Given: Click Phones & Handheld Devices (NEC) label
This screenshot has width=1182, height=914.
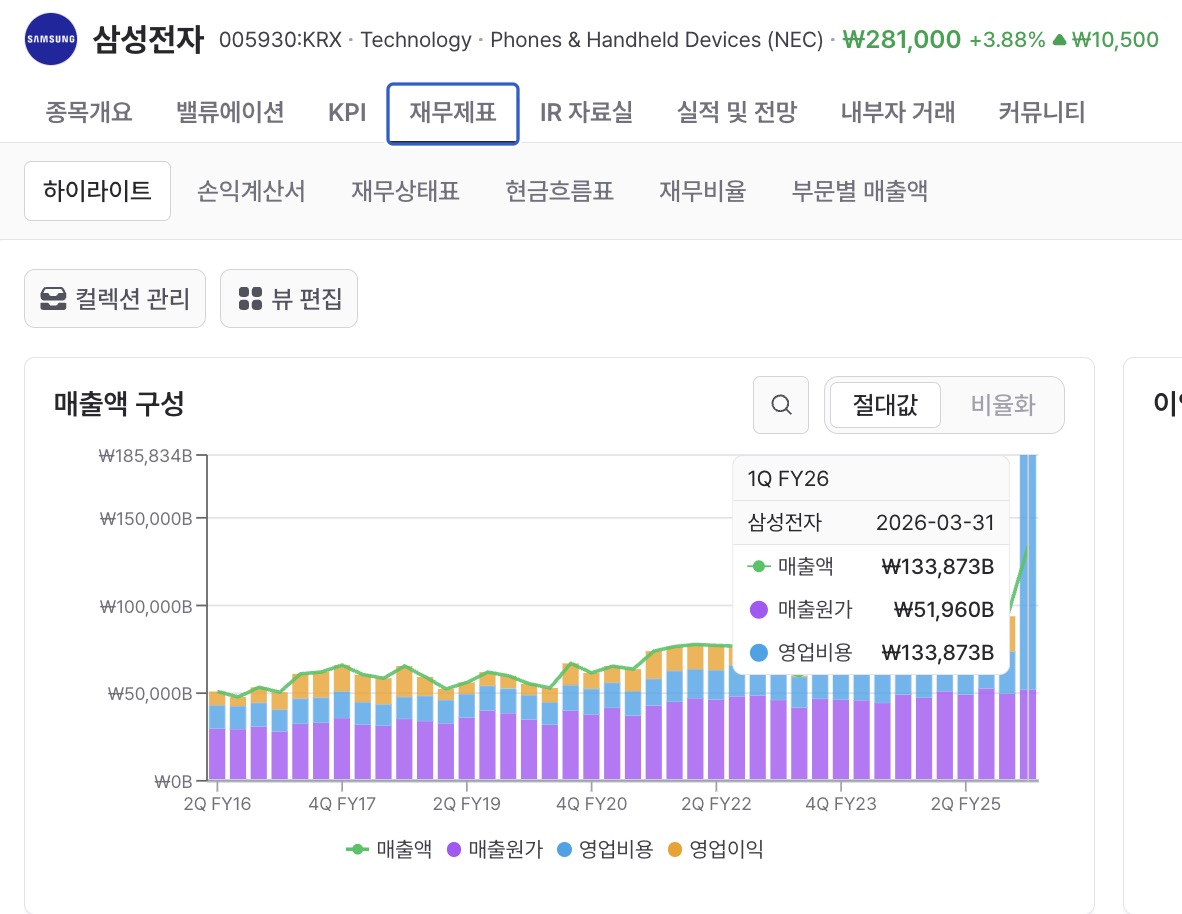Looking at the screenshot, I should (x=657, y=40).
